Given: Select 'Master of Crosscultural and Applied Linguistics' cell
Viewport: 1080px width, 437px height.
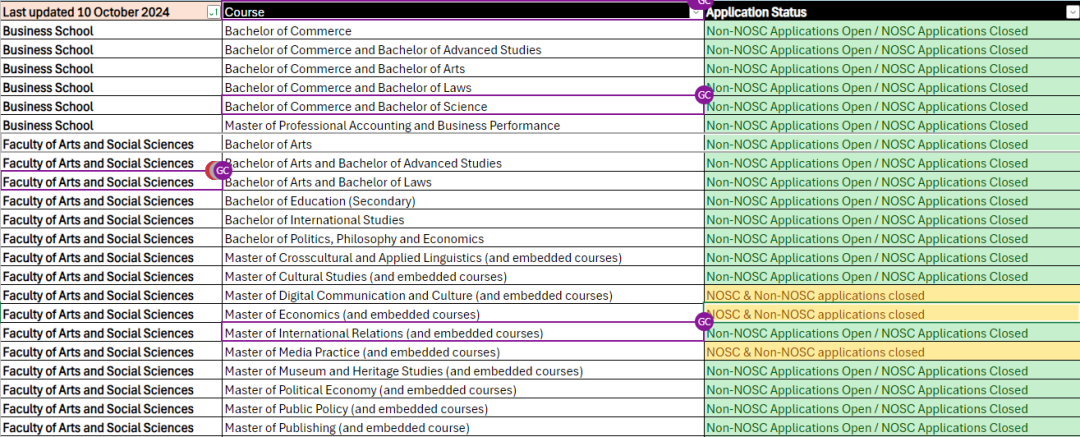Looking at the screenshot, I should (463, 258).
